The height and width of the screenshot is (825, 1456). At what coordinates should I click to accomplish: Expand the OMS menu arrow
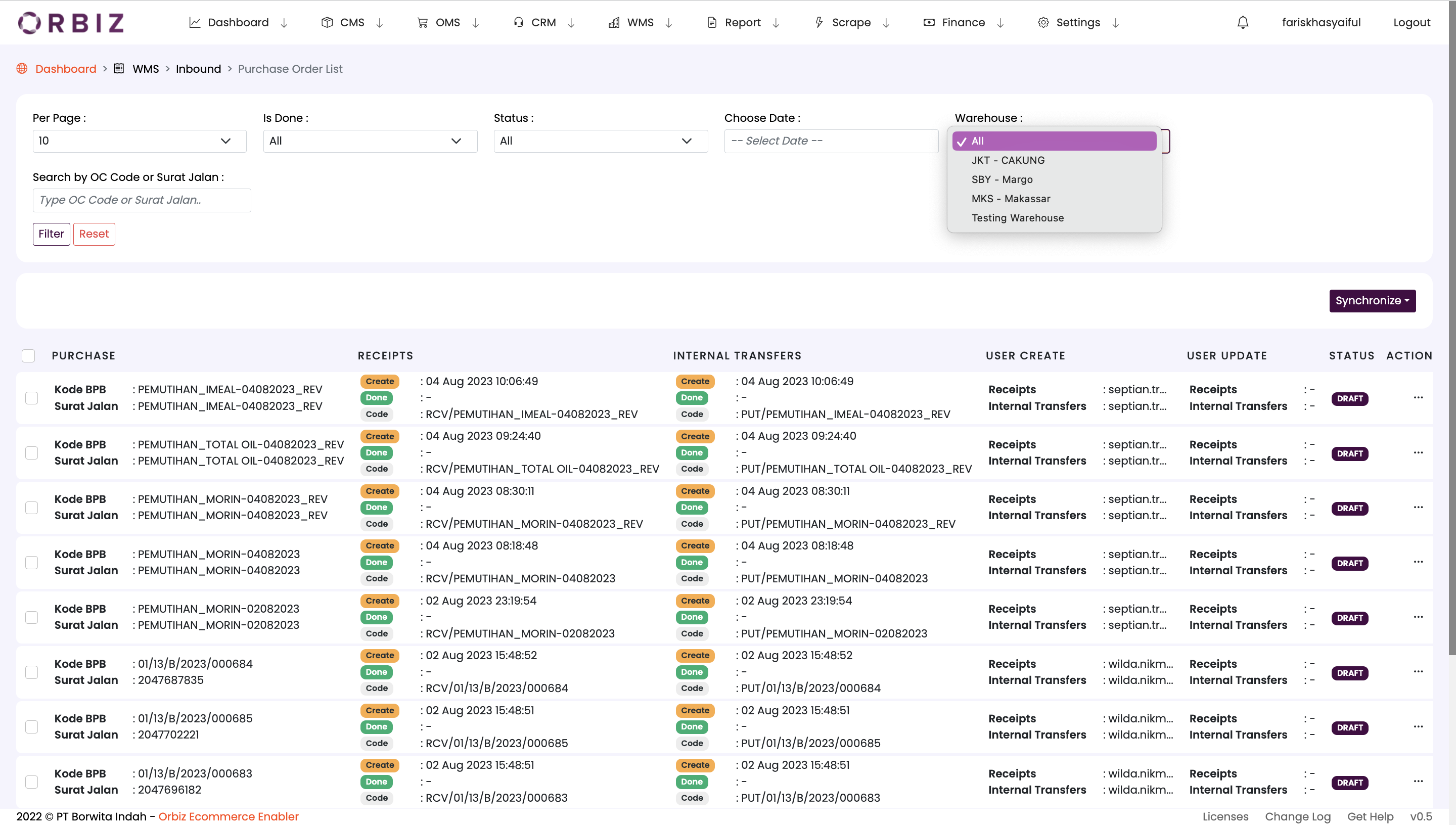(x=476, y=23)
